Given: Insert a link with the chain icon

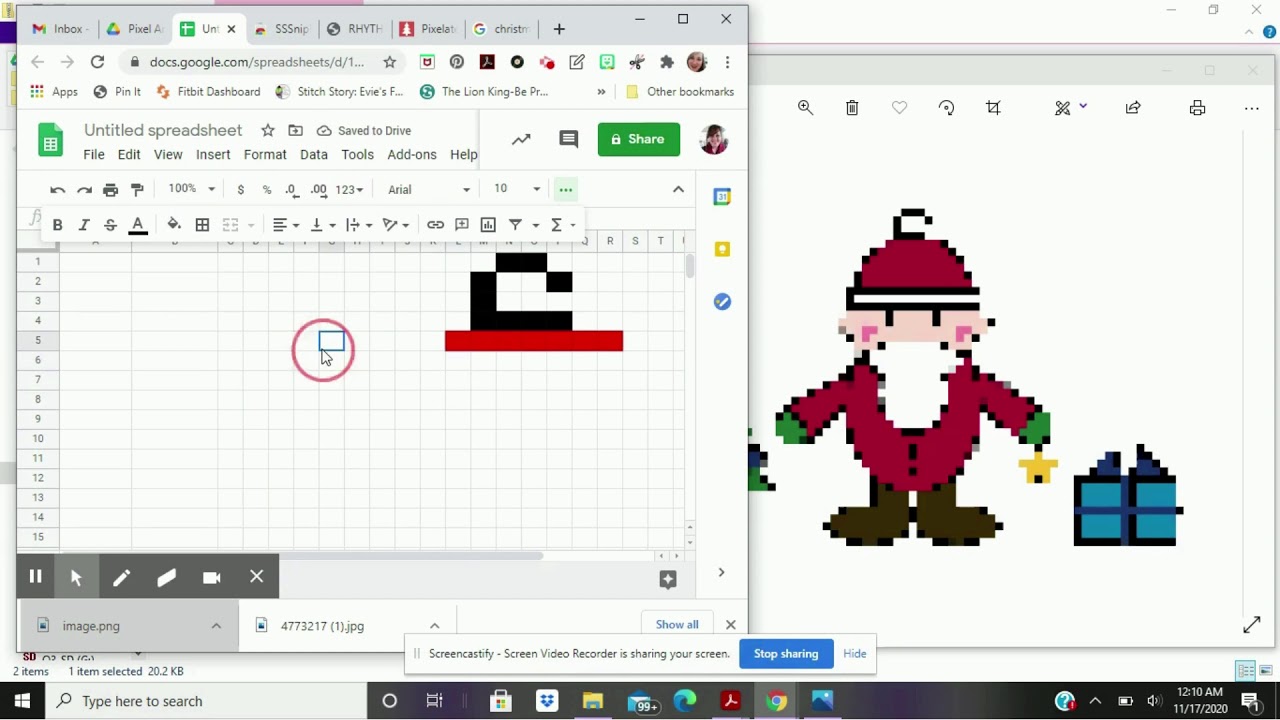Looking at the screenshot, I should [x=435, y=225].
